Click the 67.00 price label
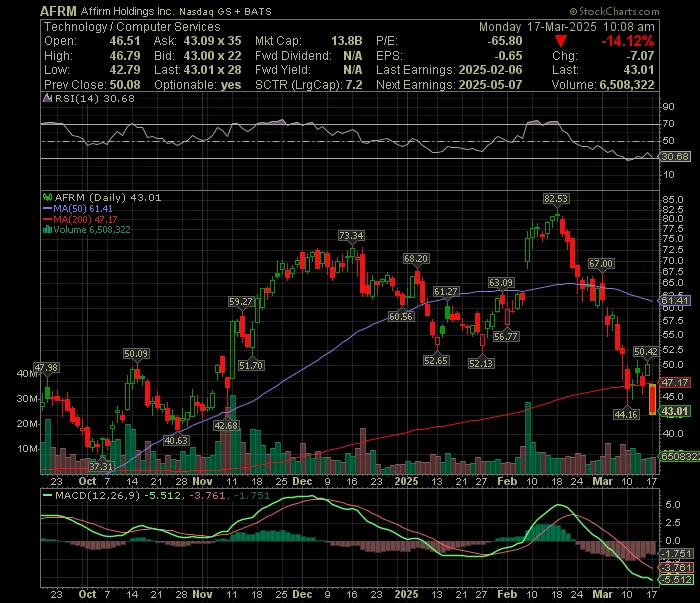 600,264
